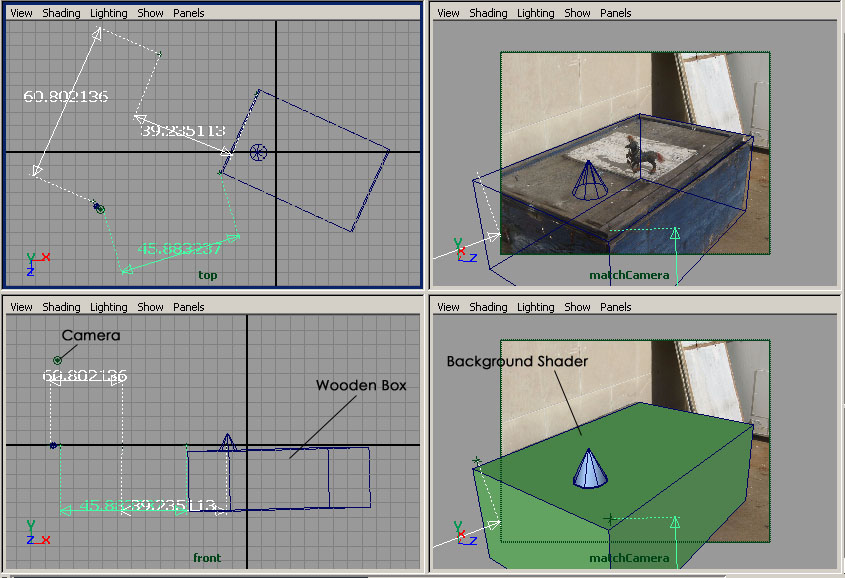Select the camera icon in the front view

click(x=58, y=360)
